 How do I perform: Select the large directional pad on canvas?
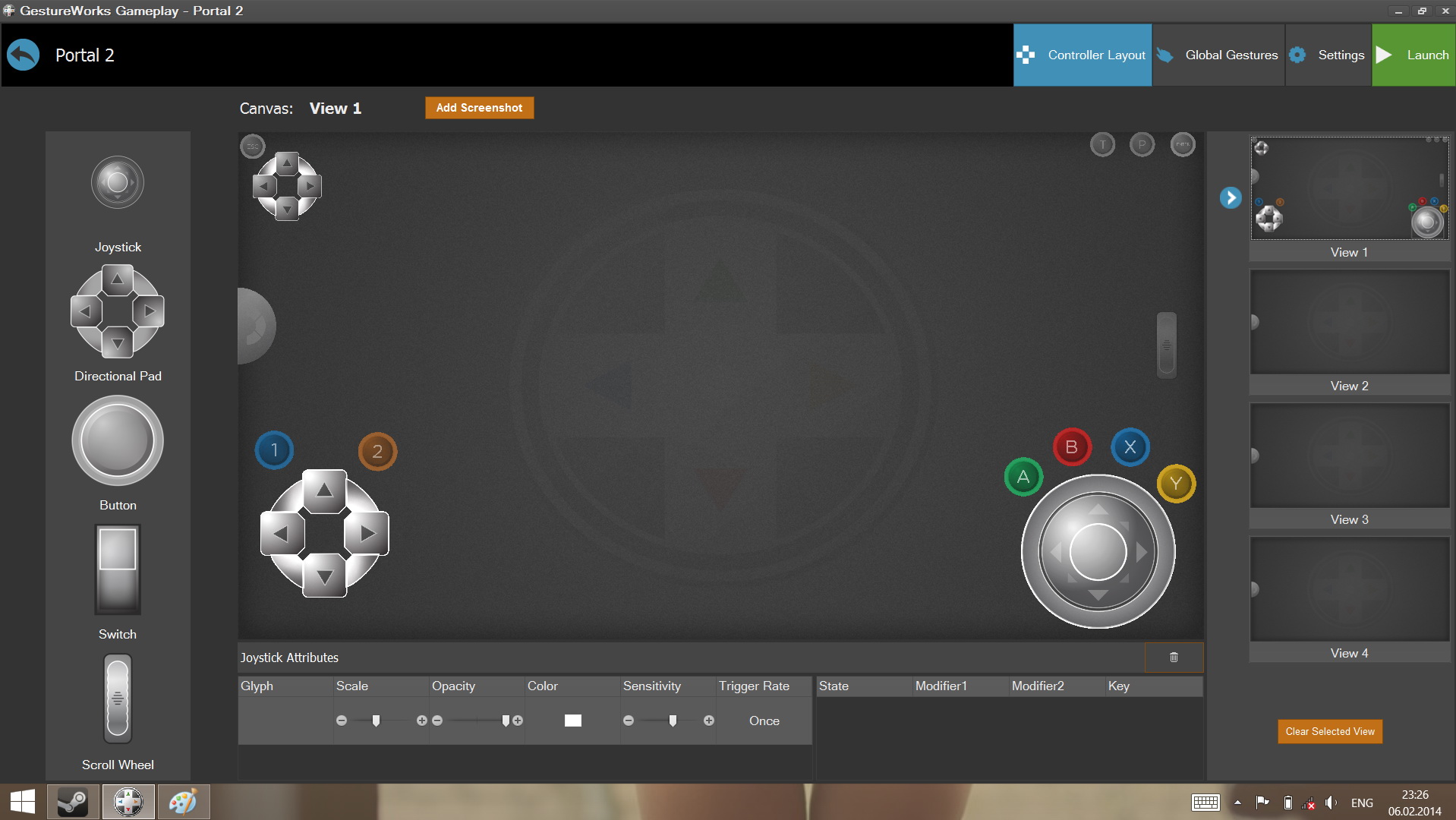(x=325, y=533)
